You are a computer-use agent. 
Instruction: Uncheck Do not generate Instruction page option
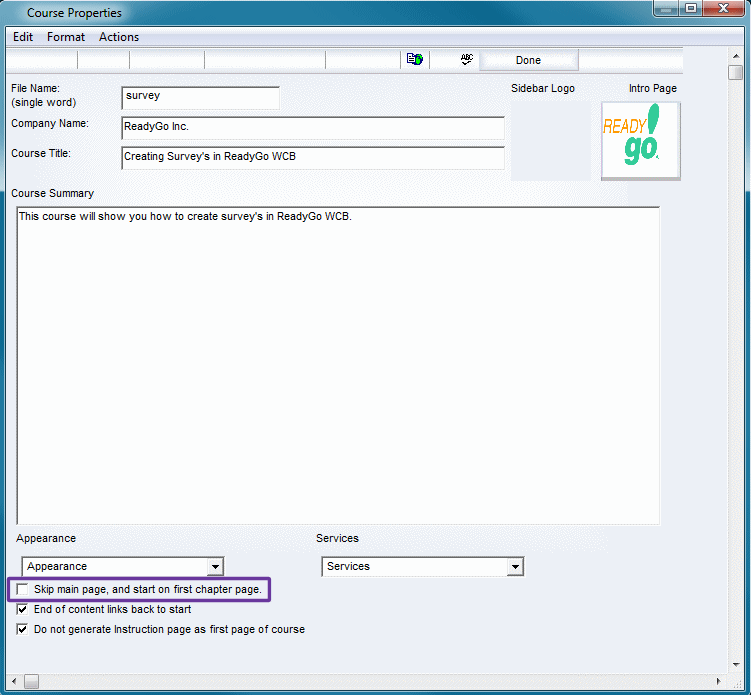[22, 629]
